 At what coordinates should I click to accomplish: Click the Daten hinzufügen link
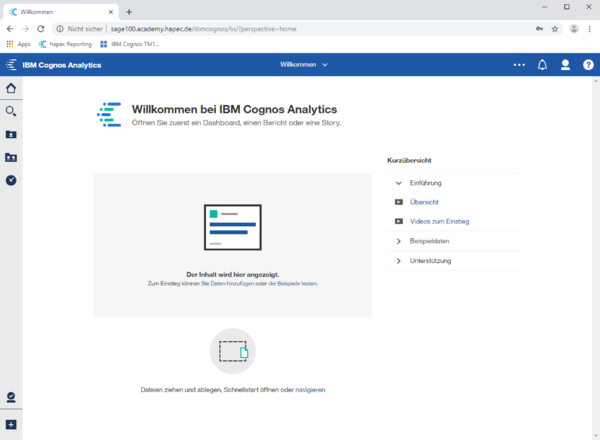(232, 284)
